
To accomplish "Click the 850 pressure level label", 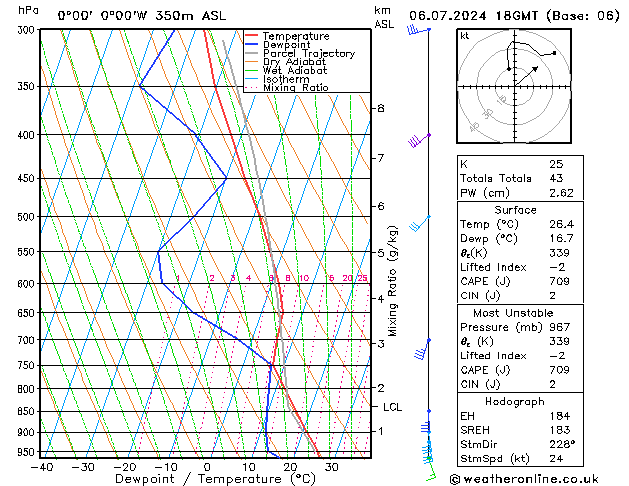I will click(28, 411).
